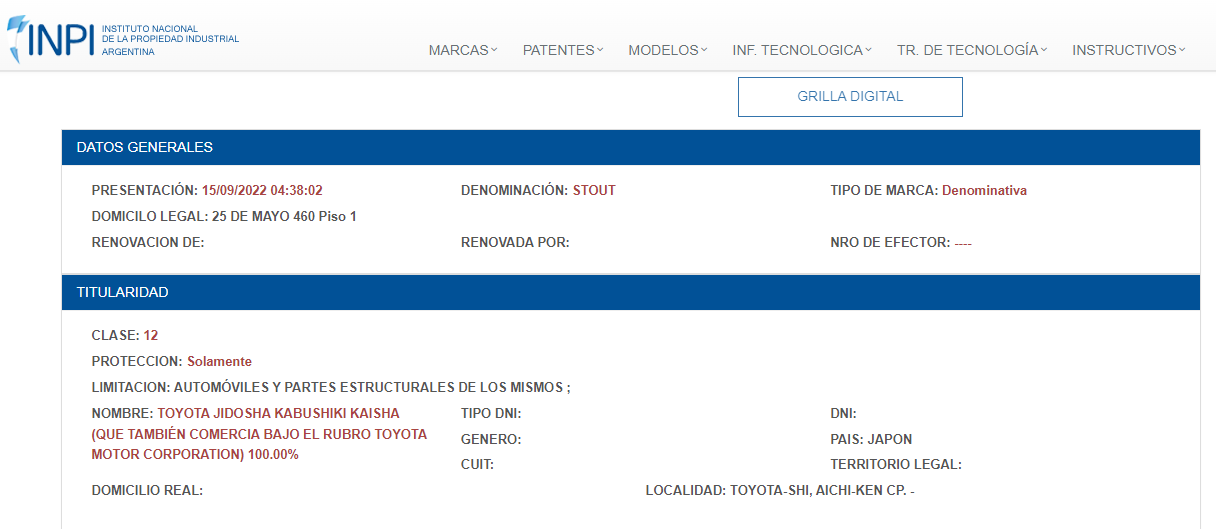Open the PATENTES menu
The image size is (1216, 529).
click(563, 50)
